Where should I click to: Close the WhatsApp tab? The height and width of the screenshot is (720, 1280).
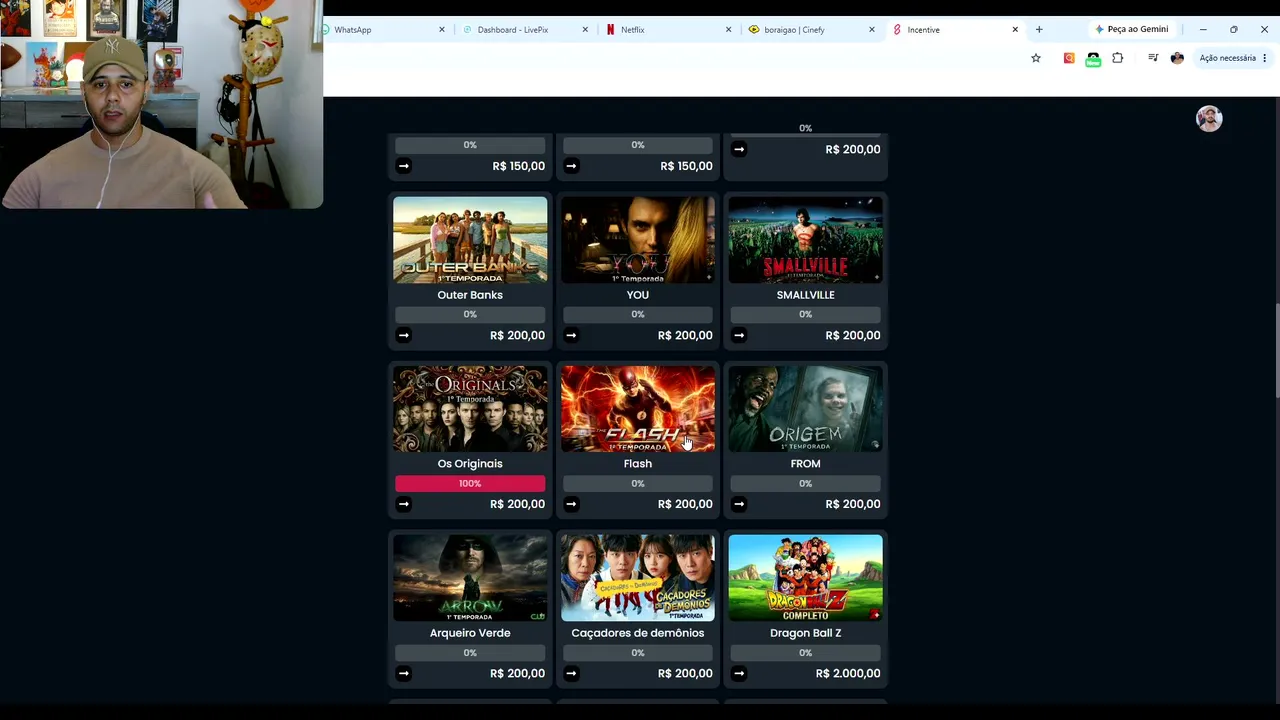442,30
